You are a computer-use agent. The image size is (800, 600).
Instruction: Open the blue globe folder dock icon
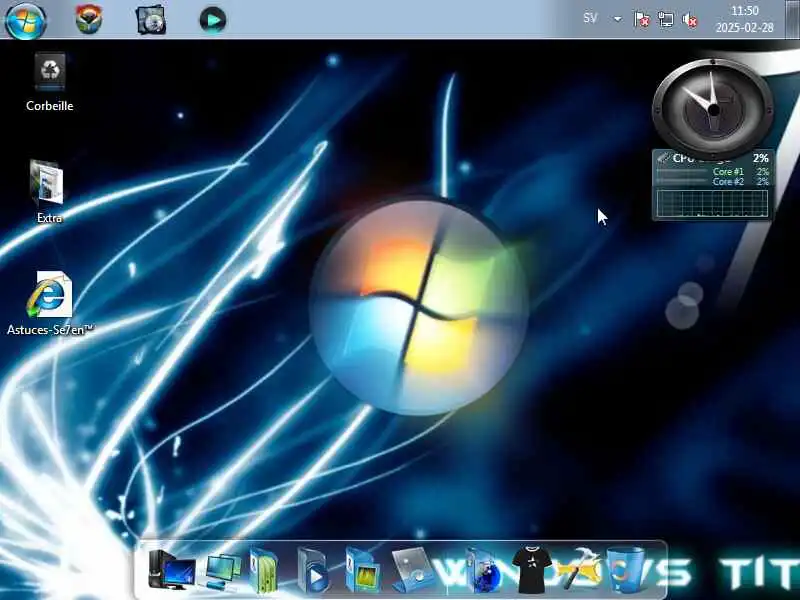coord(483,570)
